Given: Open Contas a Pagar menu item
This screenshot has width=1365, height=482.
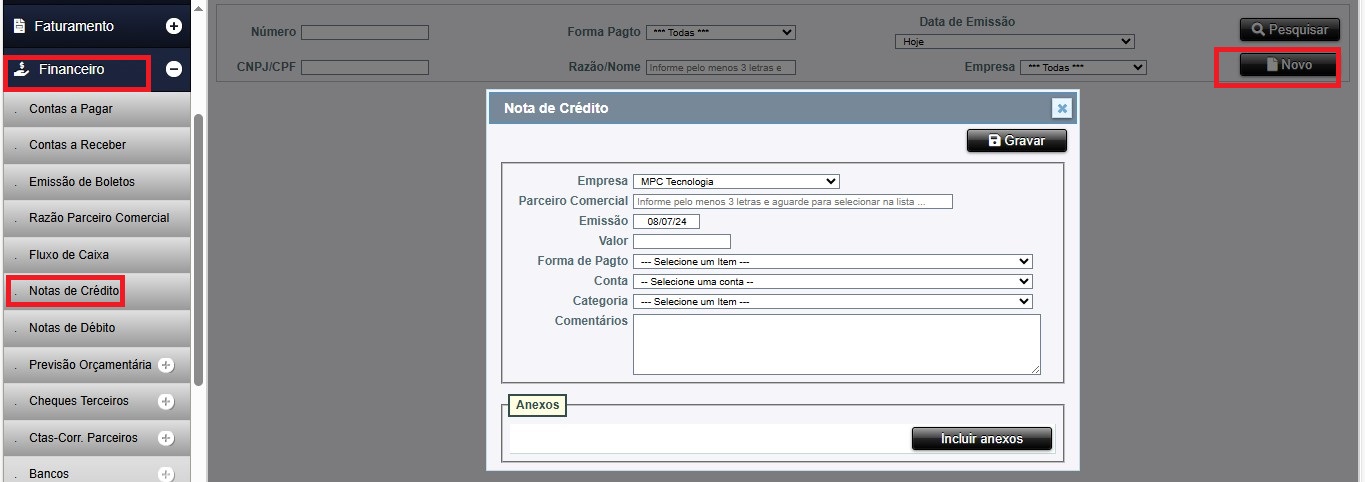Looking at the screenshot, I should (x=95, y=108).
